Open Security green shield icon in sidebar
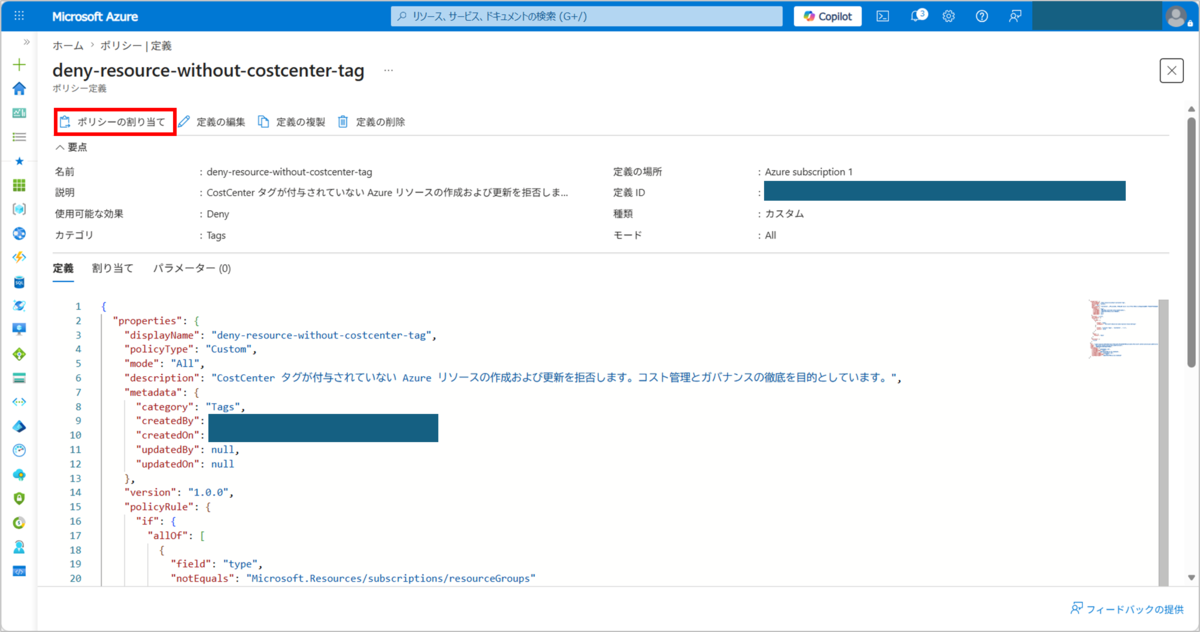 tap(19, 498)
